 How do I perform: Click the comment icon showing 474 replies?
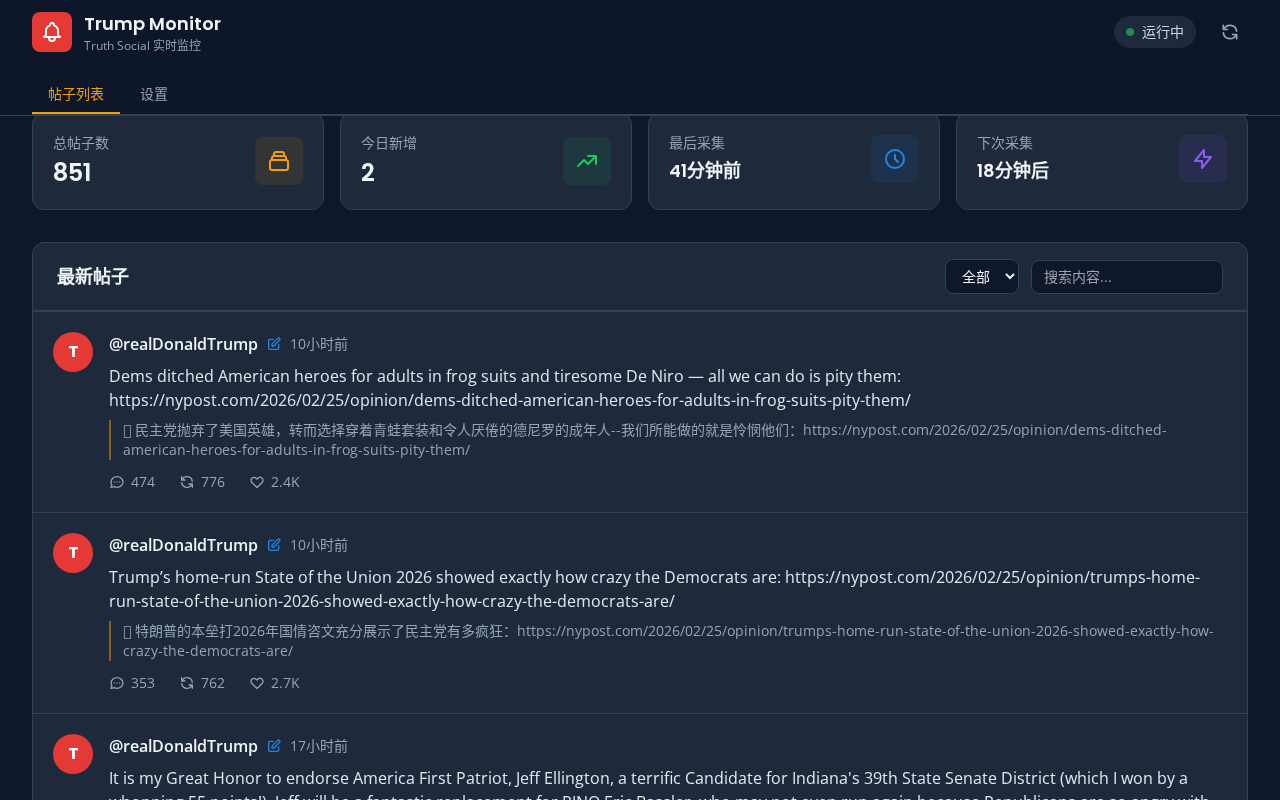(x=117, y=482)
